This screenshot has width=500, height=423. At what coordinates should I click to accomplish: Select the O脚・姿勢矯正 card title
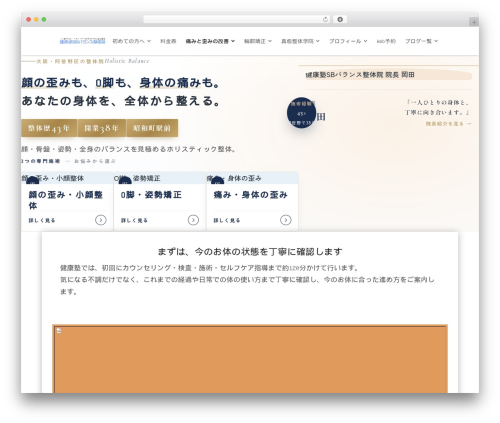[x=151, y=195]
